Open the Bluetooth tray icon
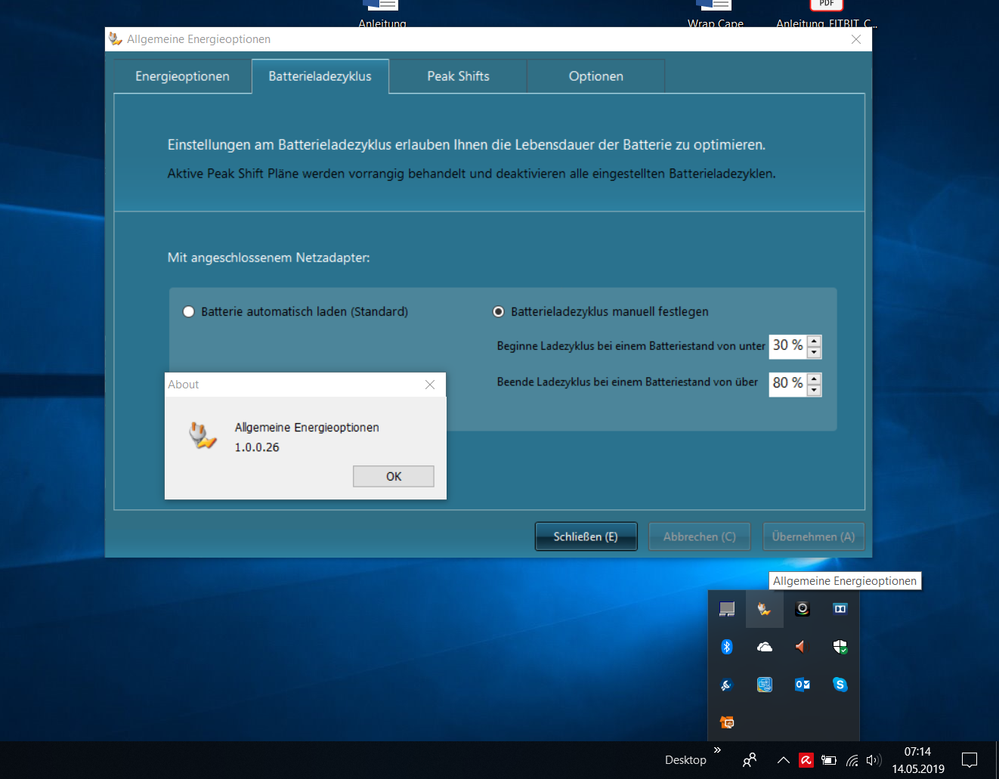 click(x=727, y=647)
